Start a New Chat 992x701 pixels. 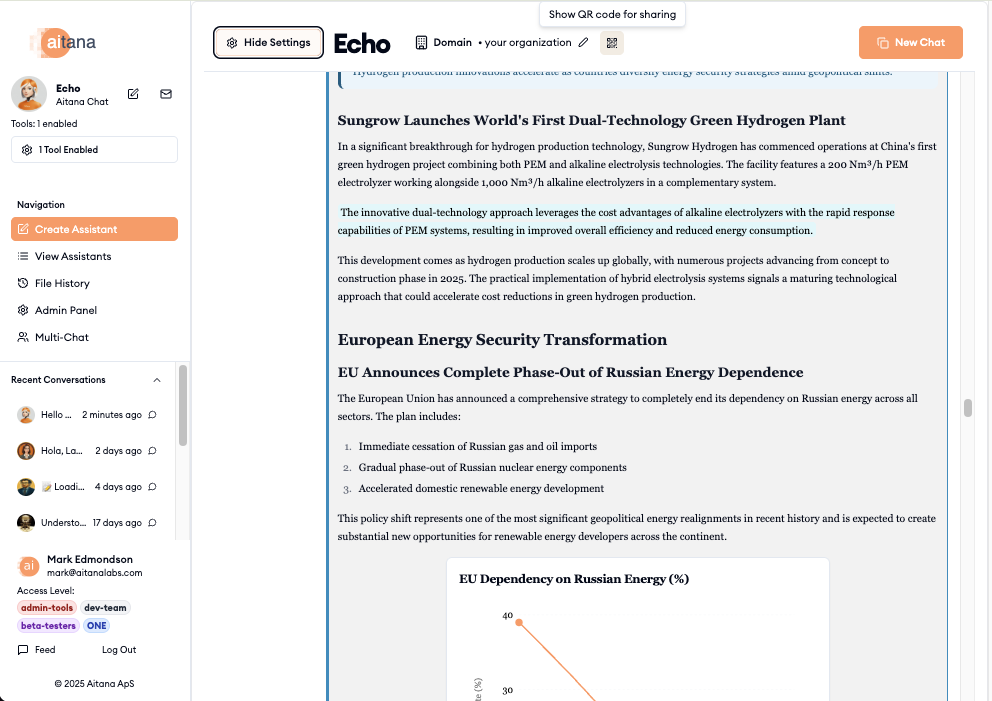click(910, 43)
